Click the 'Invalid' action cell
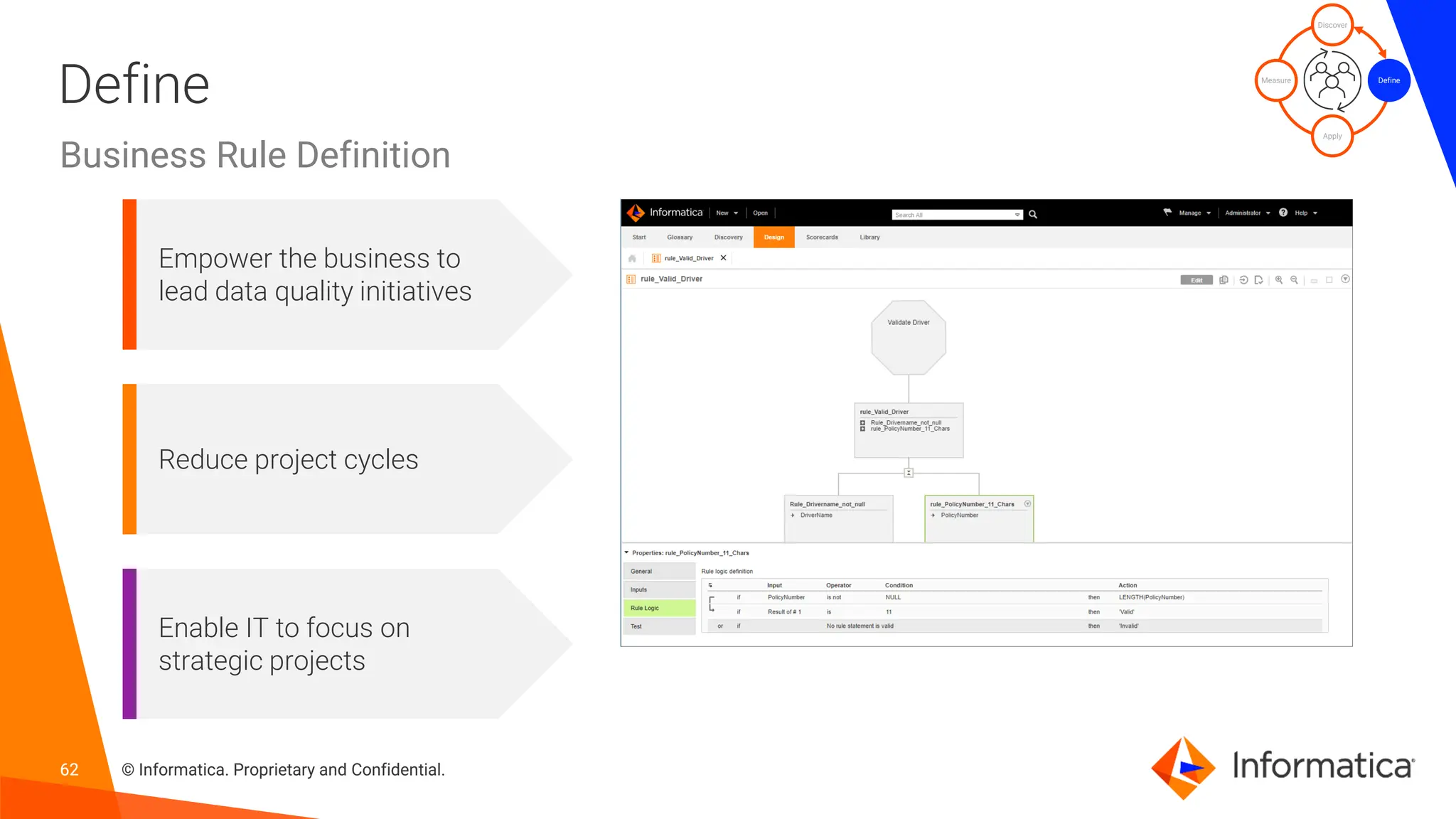The image size is (1456, 819). point(1129,626)
